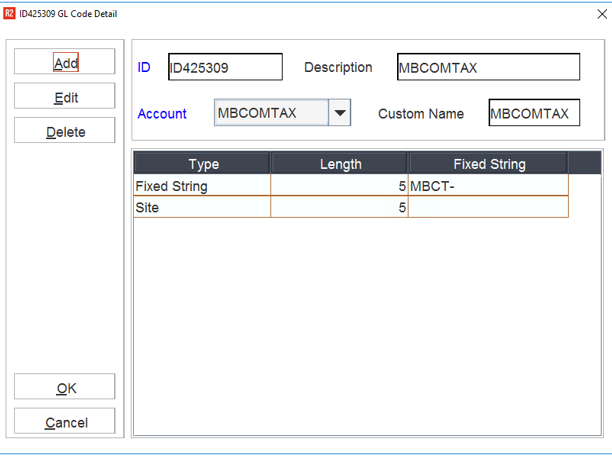Click into the Description field
The image size is (612, 456).
pyautogui.click(x=488, y=68)
